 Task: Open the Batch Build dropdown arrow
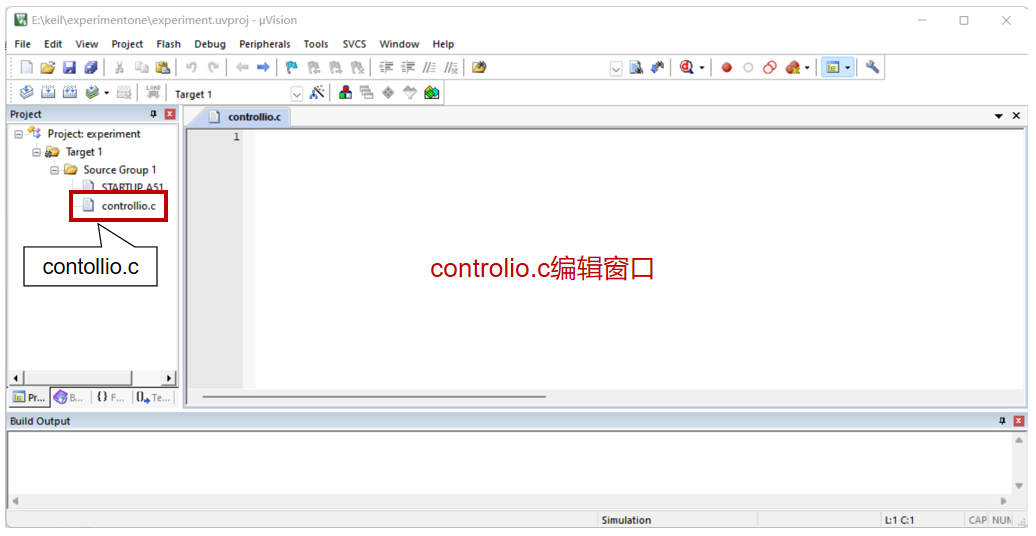(106, 93)
